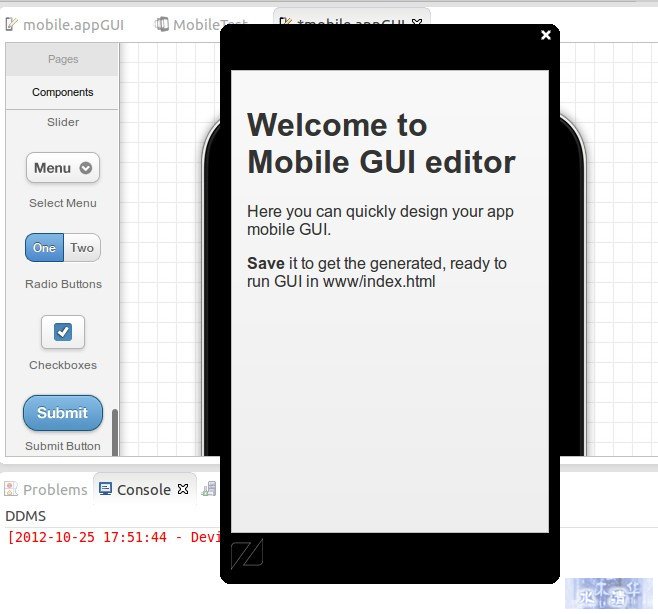Click the blue Submit button component

[x=63, y=413]
